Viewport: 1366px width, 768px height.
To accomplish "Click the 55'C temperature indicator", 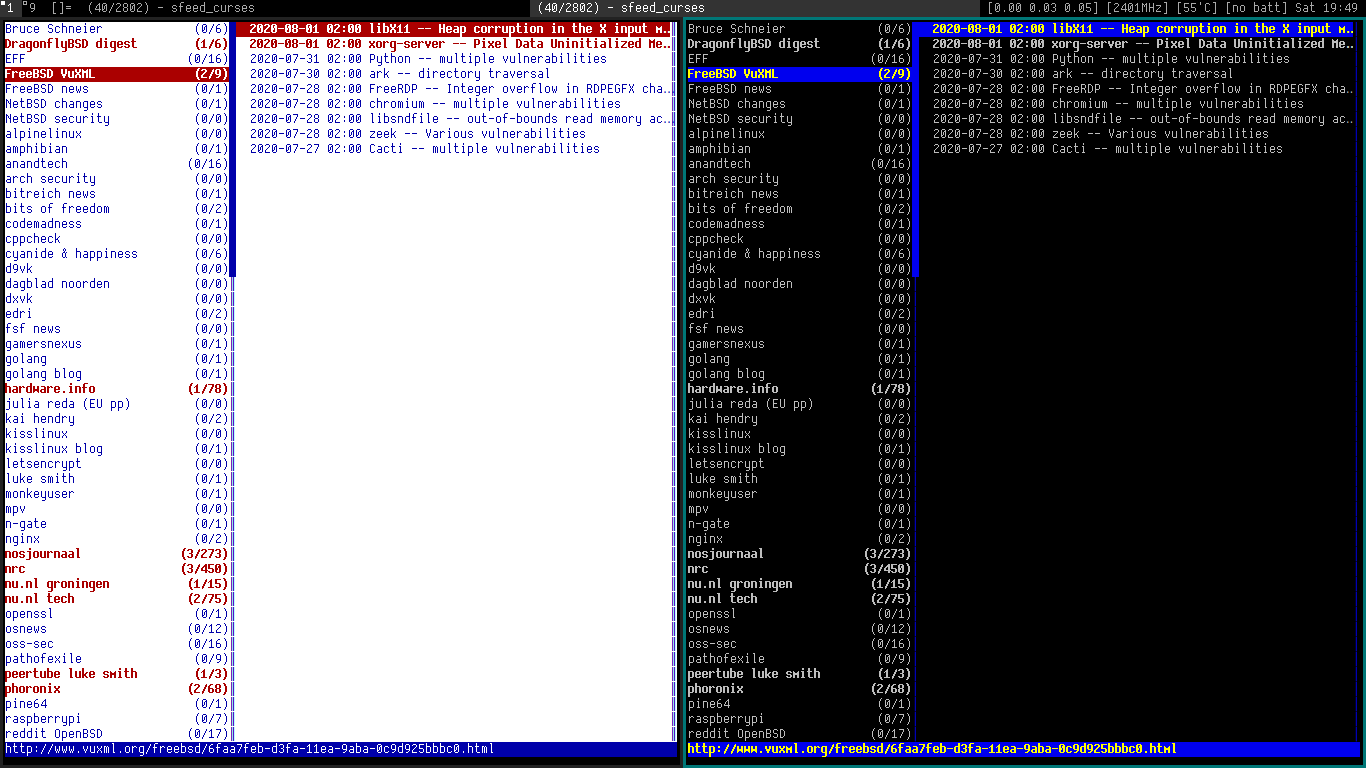I will pos(1199,8).
